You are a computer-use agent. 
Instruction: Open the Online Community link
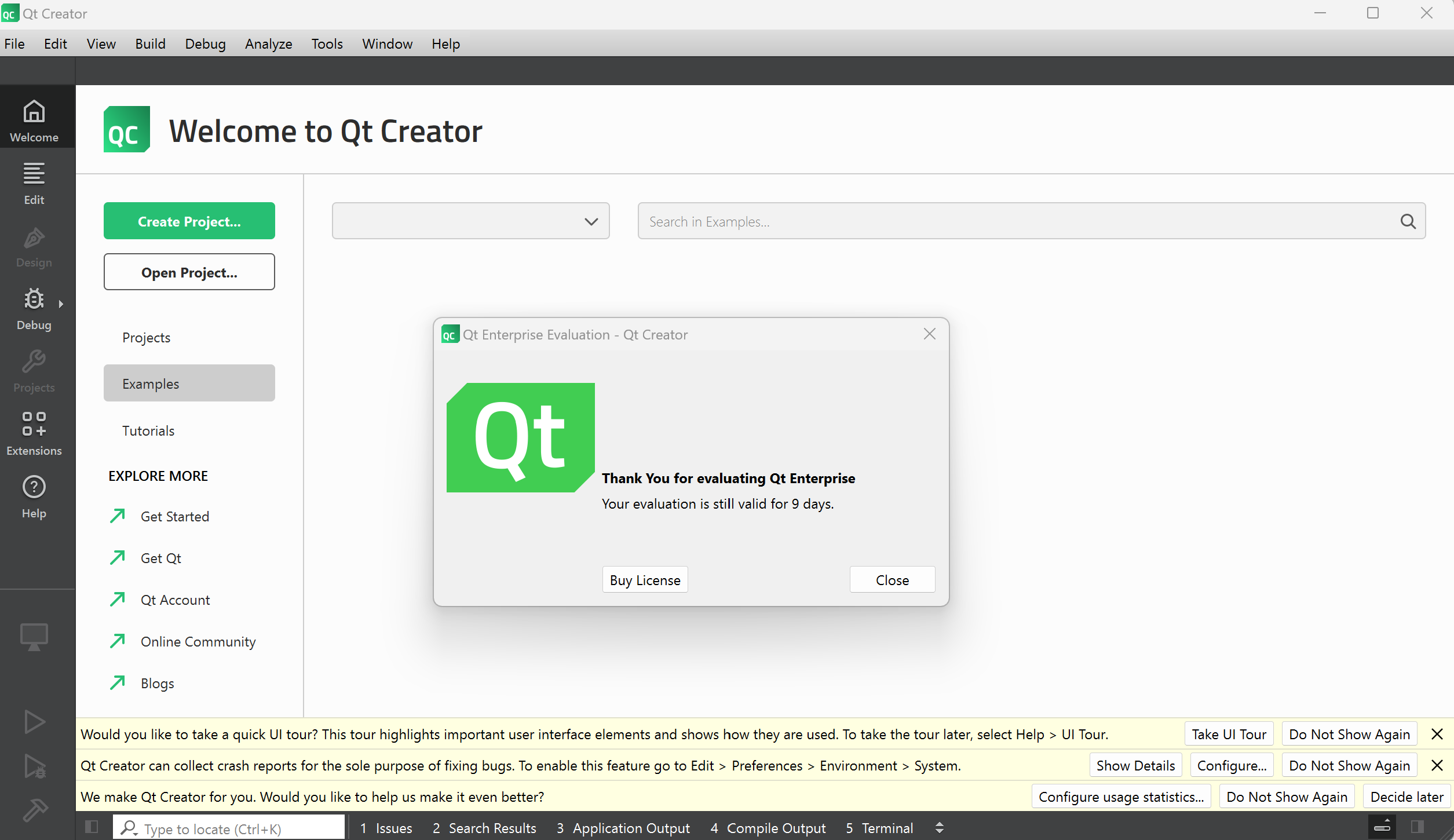coord(198,641)
